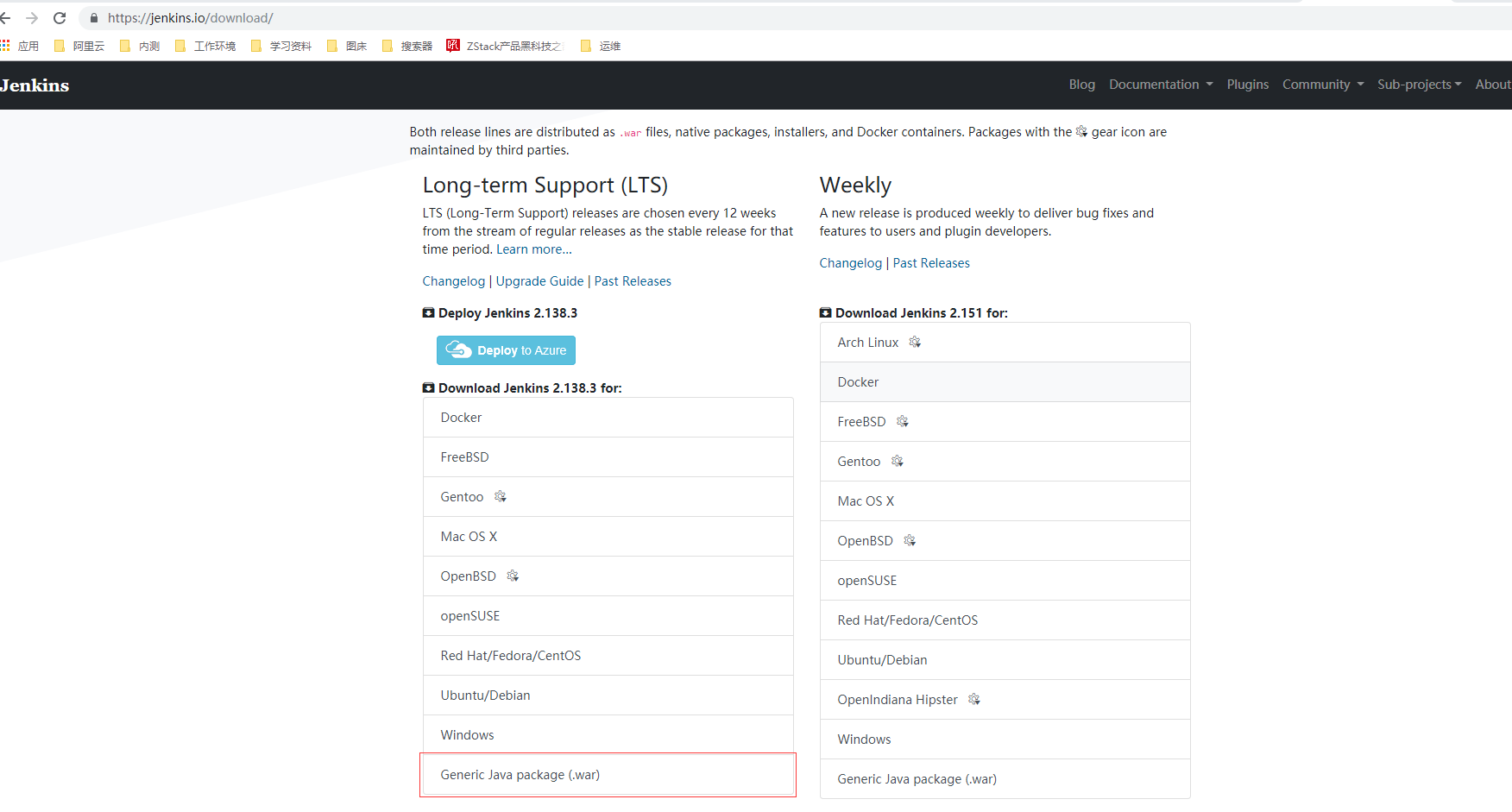Image resolution: width=1512 pixels, height=812 pixels.
Task: Select Docker in the LTS download list
Action: (x=608, y=418)
